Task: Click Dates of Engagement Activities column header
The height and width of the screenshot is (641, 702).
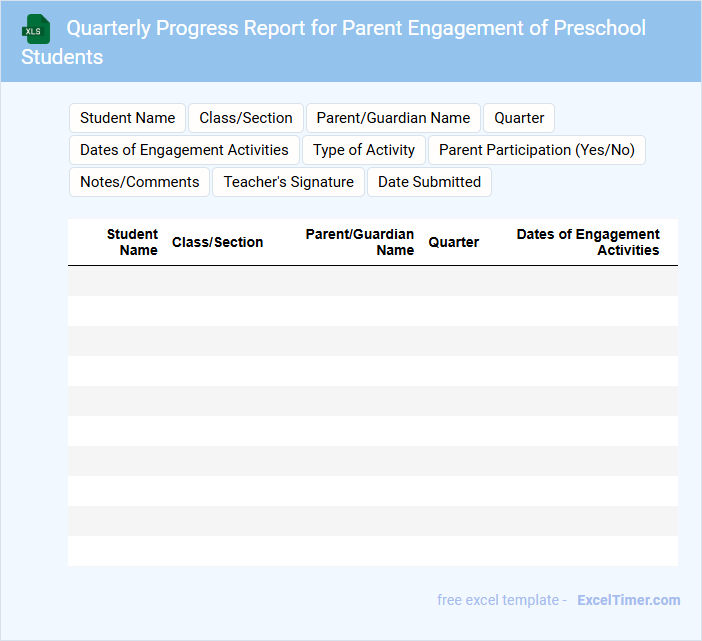Action: (588, 242)
